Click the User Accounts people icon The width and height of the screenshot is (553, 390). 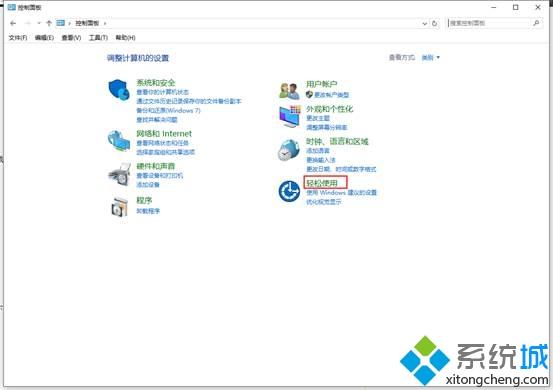pos(289,91)
